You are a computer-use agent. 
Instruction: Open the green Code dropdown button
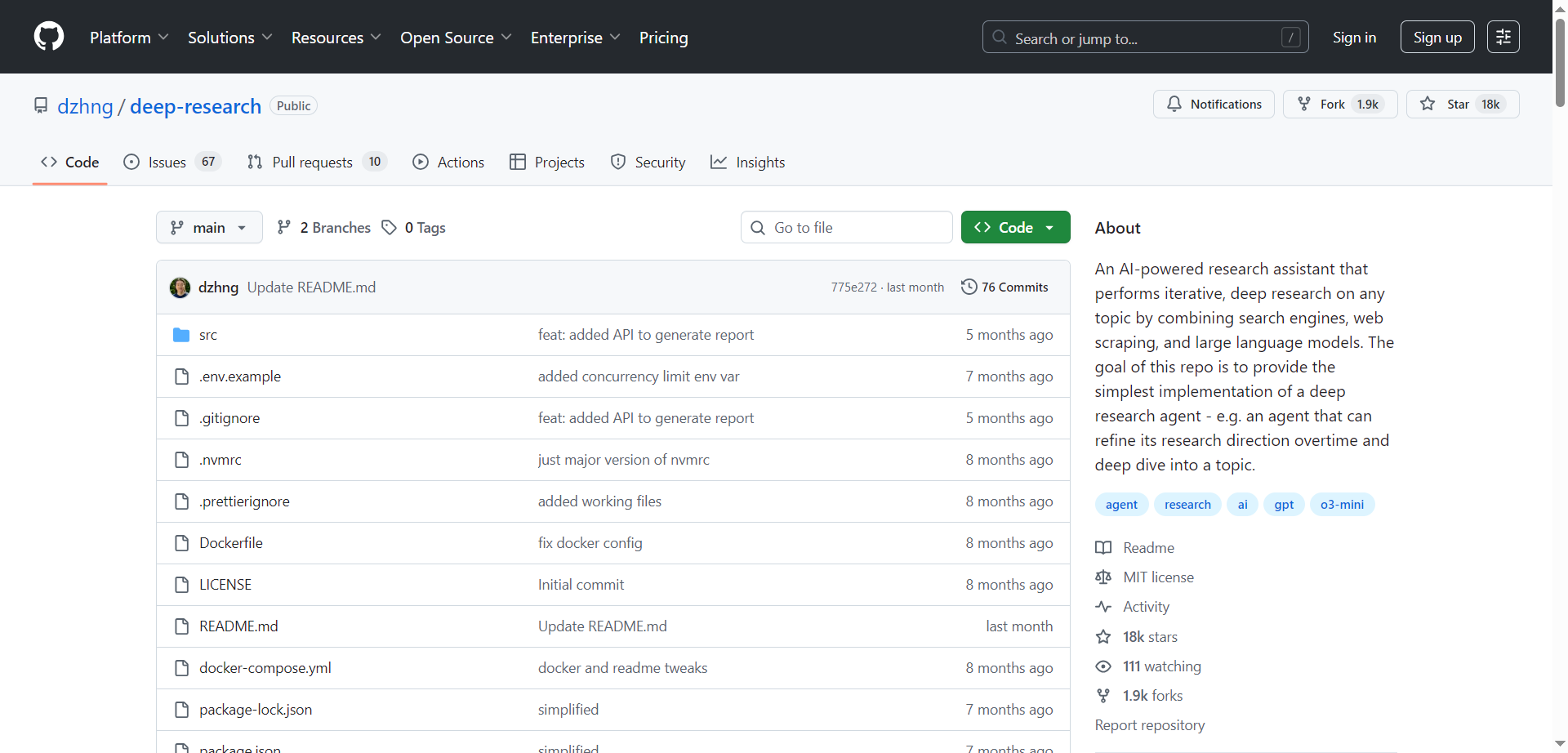1015,227
